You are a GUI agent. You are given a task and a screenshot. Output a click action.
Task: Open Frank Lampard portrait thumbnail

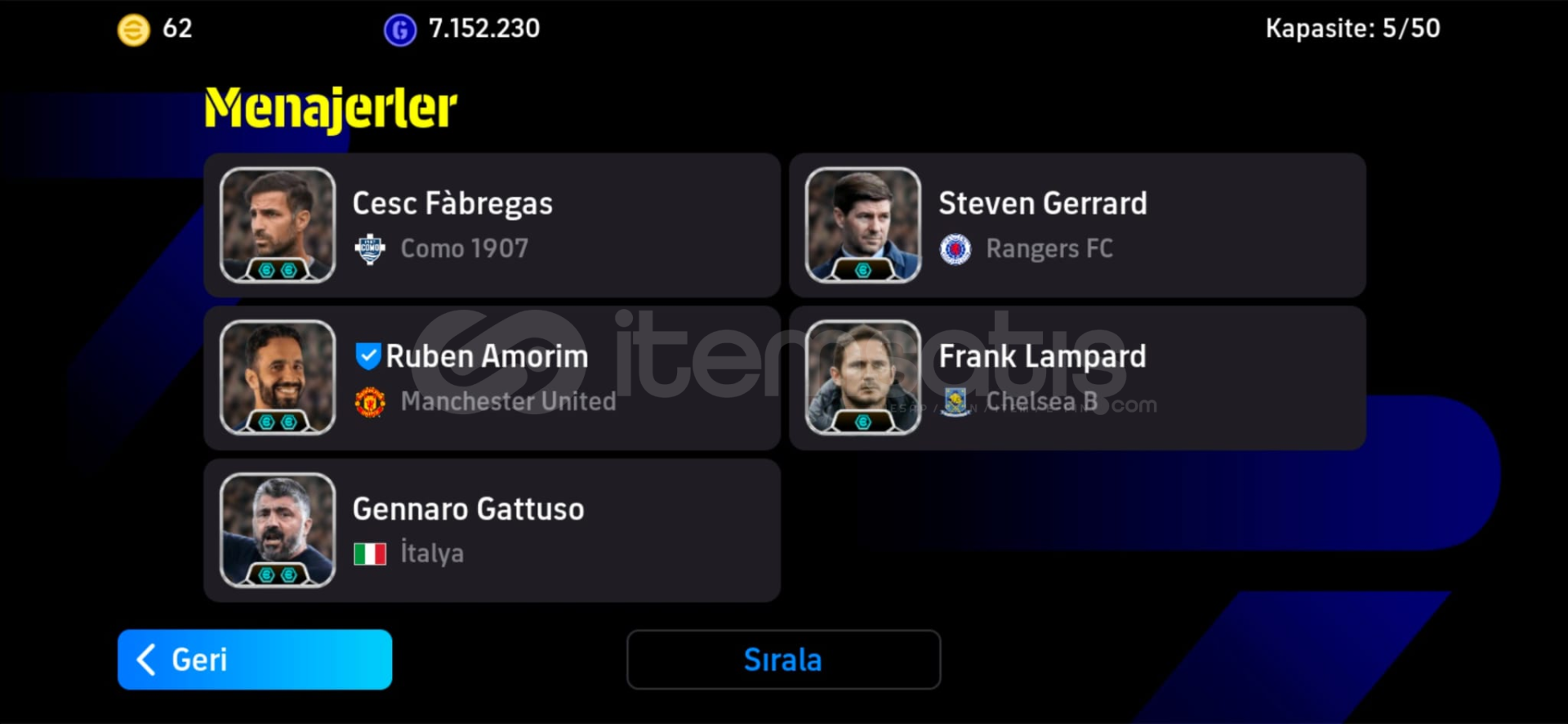click(x=863, y=378)
